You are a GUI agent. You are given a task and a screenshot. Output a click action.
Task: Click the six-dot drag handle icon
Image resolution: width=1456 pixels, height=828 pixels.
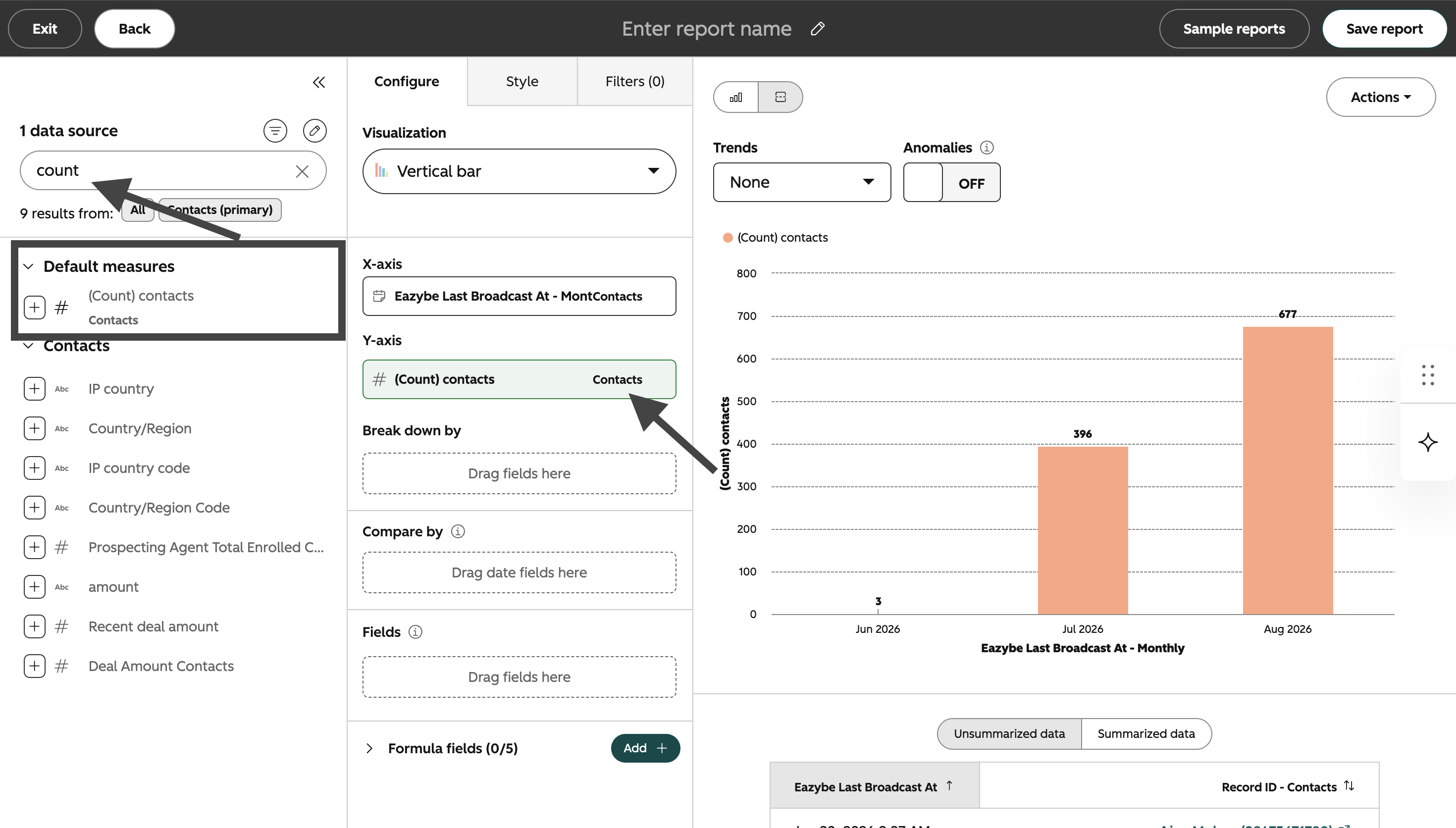click(x=1428, y=375)
